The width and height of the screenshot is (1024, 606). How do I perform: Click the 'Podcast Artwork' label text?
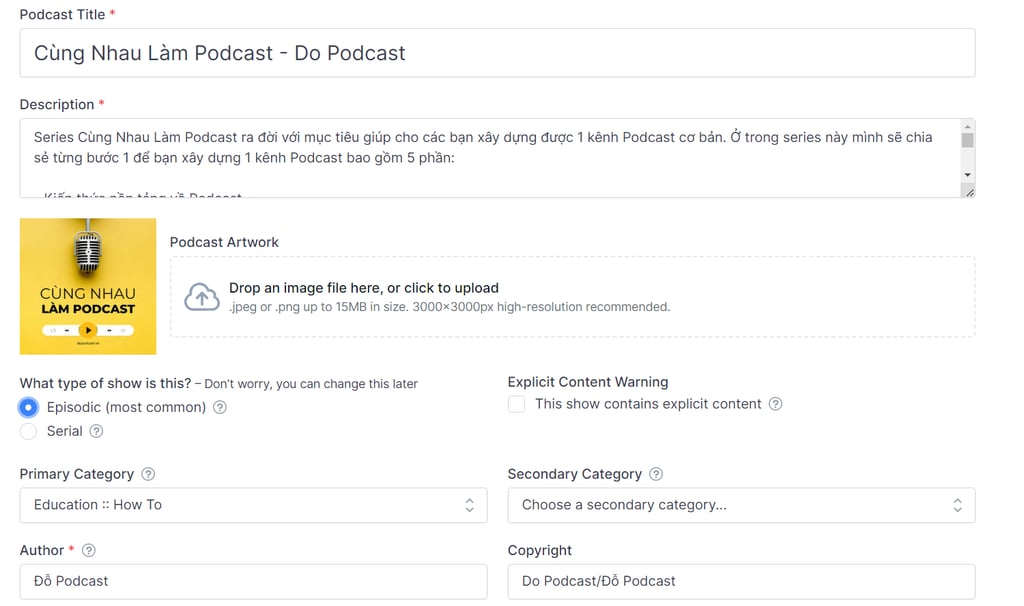click(x=224, y=242)
